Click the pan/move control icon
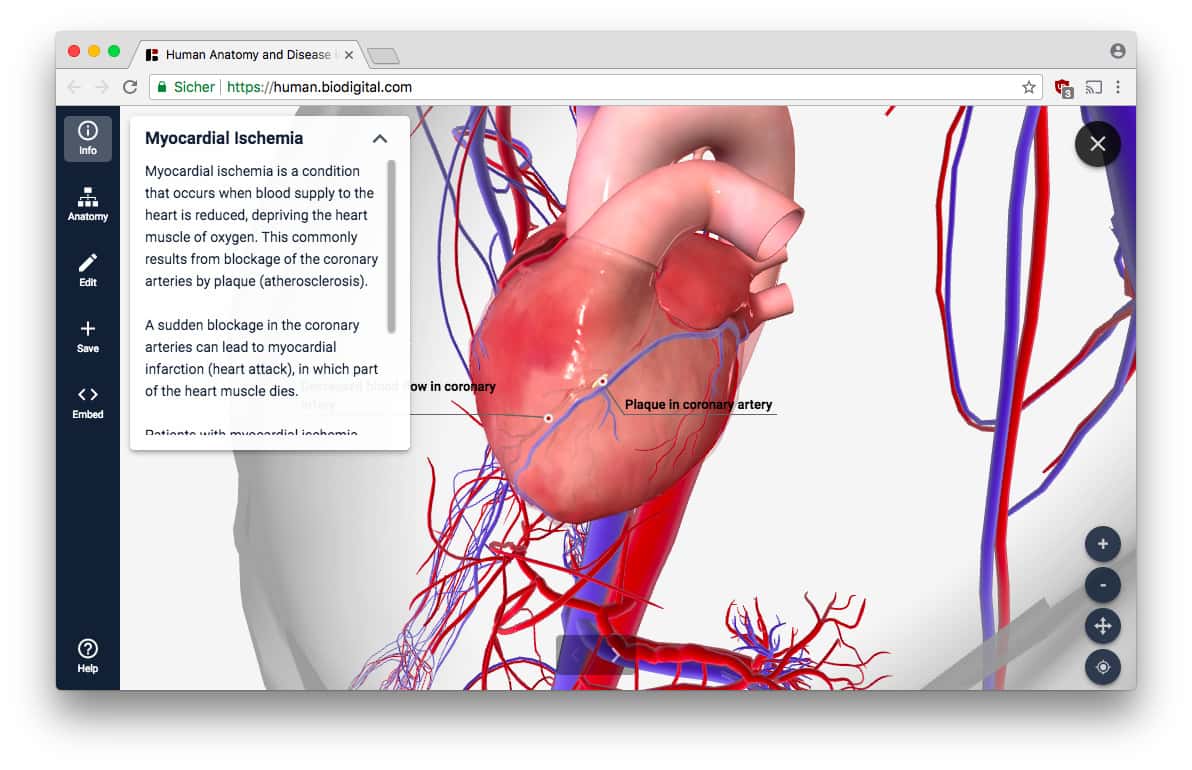1192x770 pixels. 1103,626
